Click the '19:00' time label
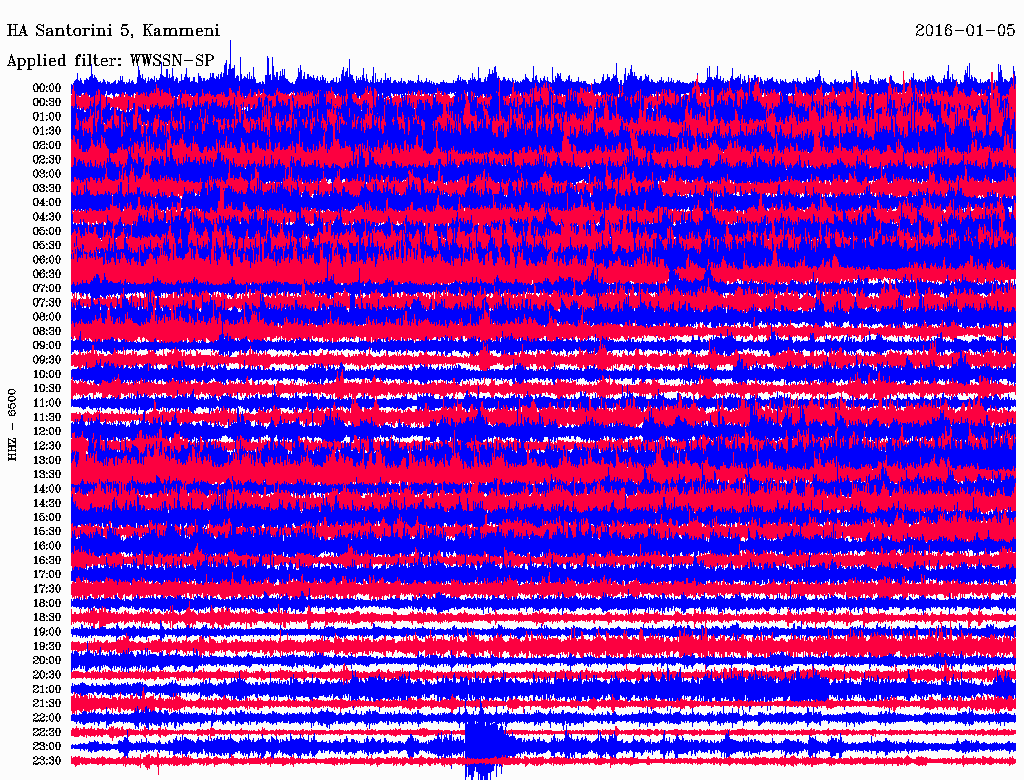 47,632
